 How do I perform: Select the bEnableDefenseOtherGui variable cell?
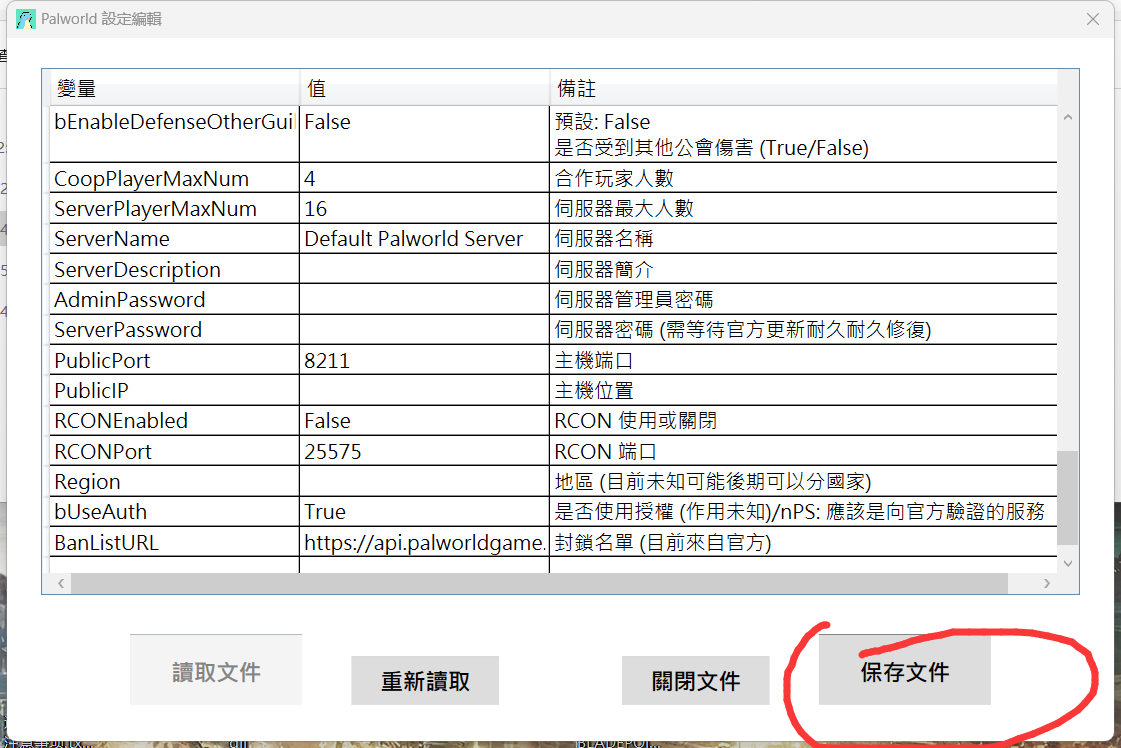(x=174, y=134)
